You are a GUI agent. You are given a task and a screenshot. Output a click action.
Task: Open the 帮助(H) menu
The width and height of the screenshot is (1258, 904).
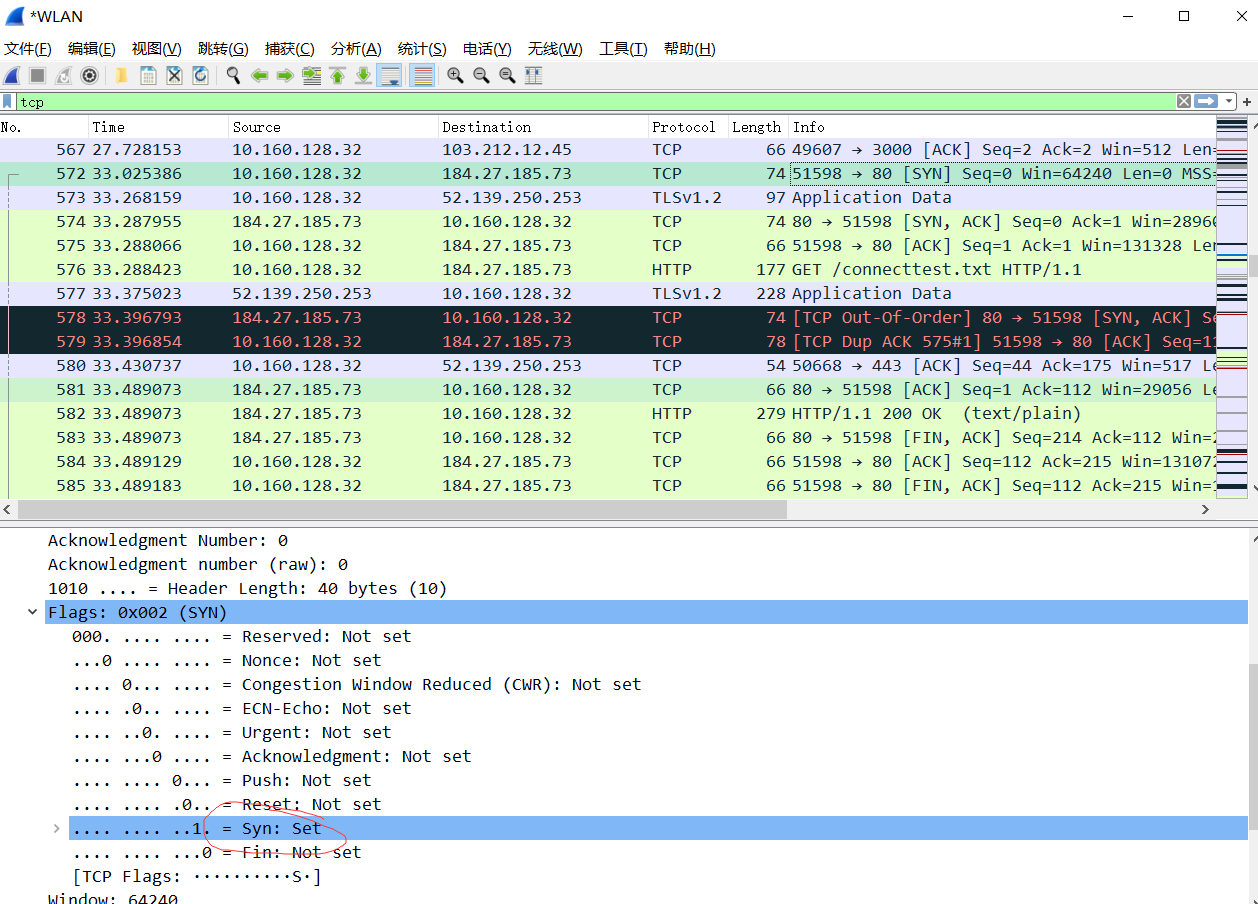pos(690,49)
